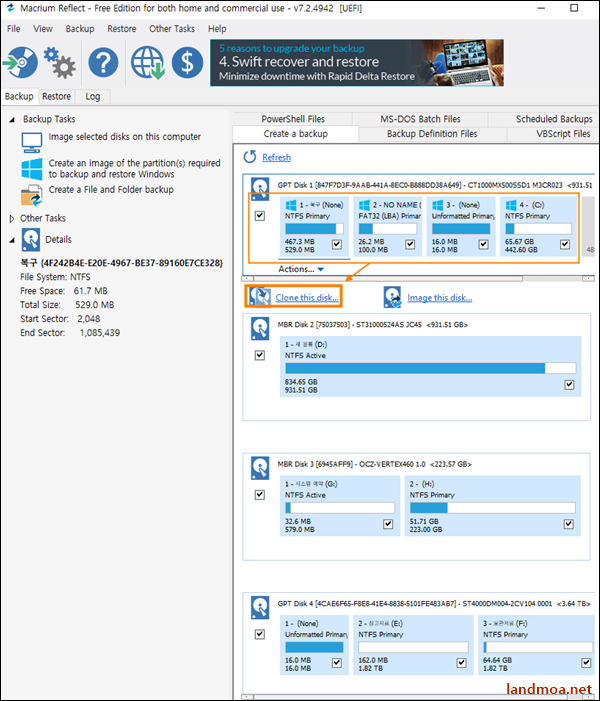Viewport: 600px width, 701px height.
Task: Open the File menu
Action: (x=13, y=29)
